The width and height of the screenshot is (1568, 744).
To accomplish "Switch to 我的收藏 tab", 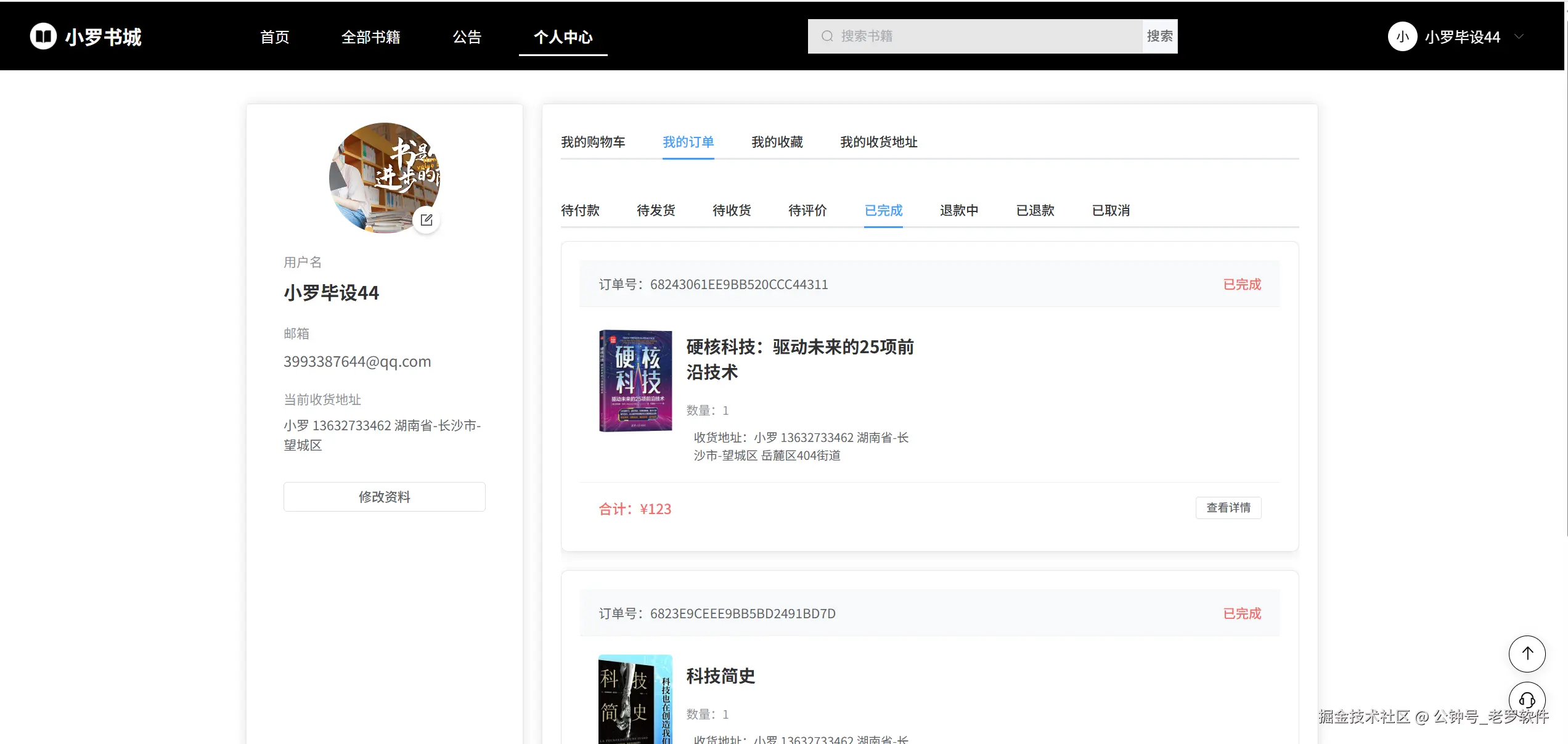I will [777, 142].
